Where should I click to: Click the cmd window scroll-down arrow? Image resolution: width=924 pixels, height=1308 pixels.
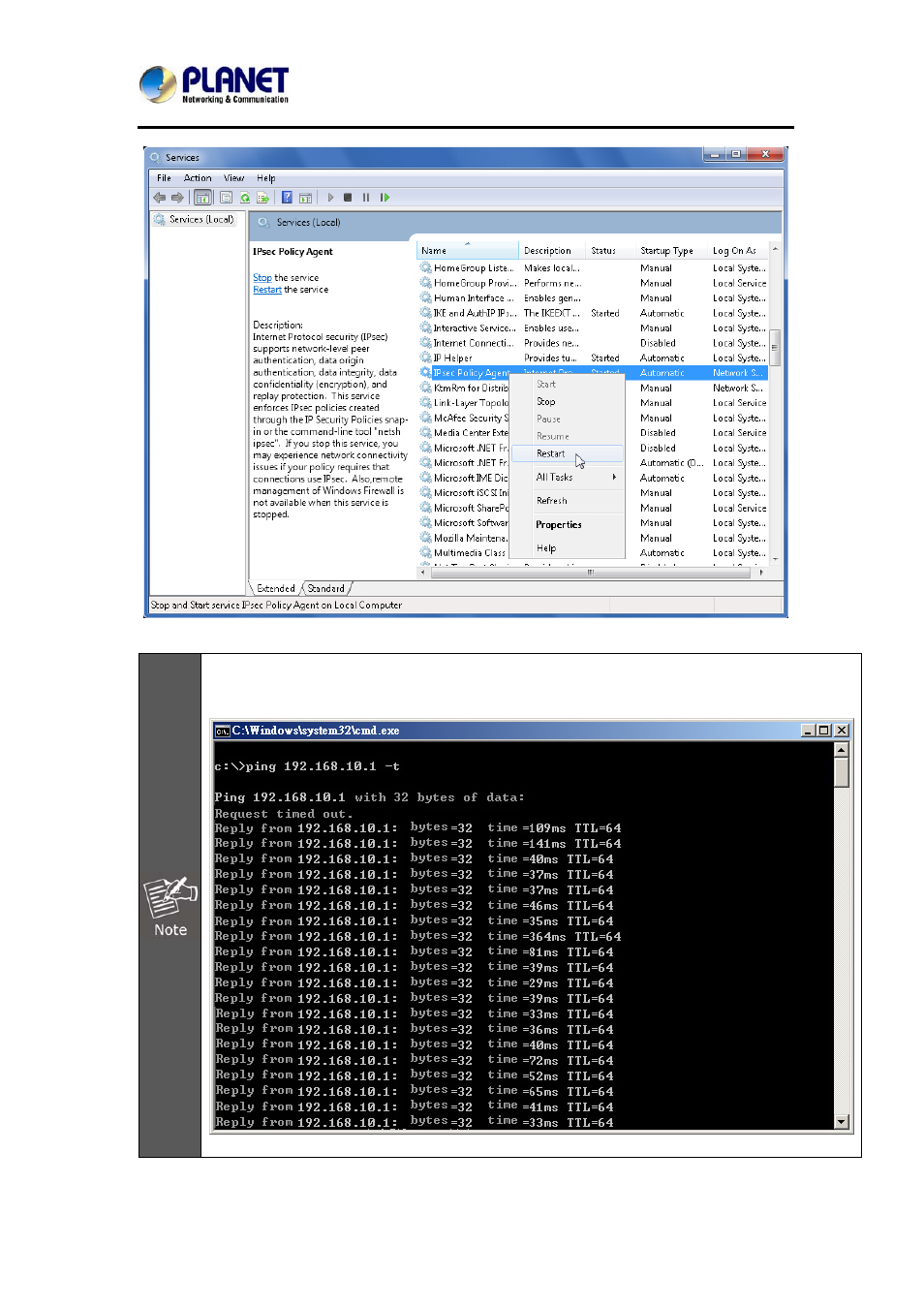click(842, 1122)
